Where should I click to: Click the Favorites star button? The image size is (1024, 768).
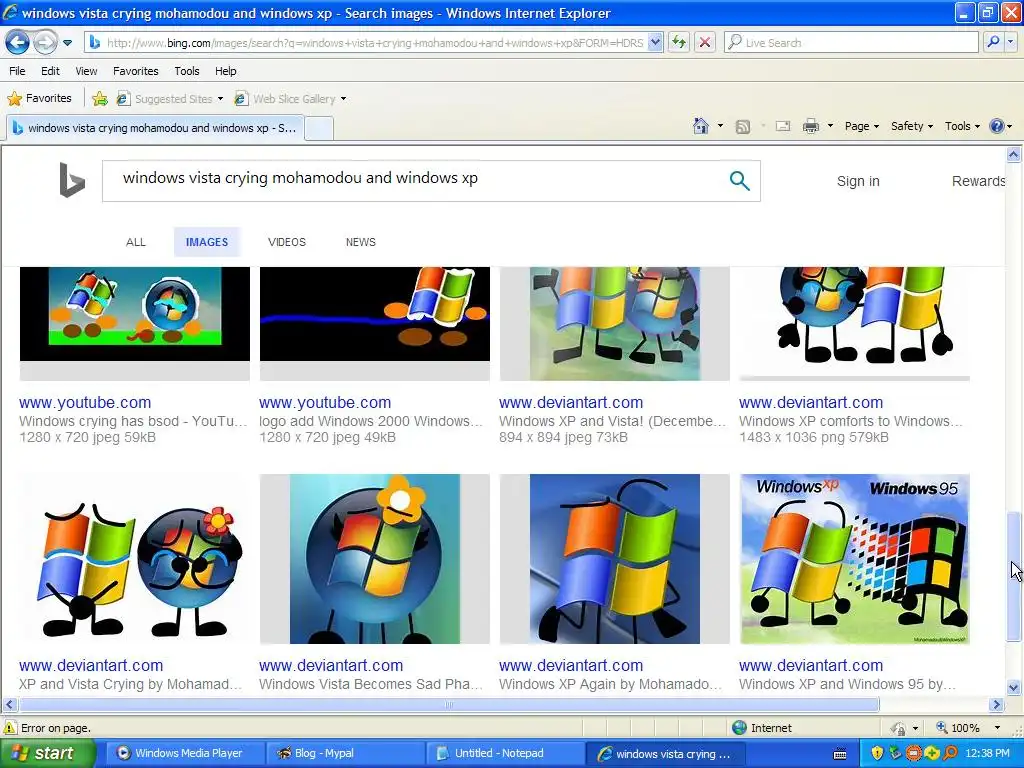(39, 99)
